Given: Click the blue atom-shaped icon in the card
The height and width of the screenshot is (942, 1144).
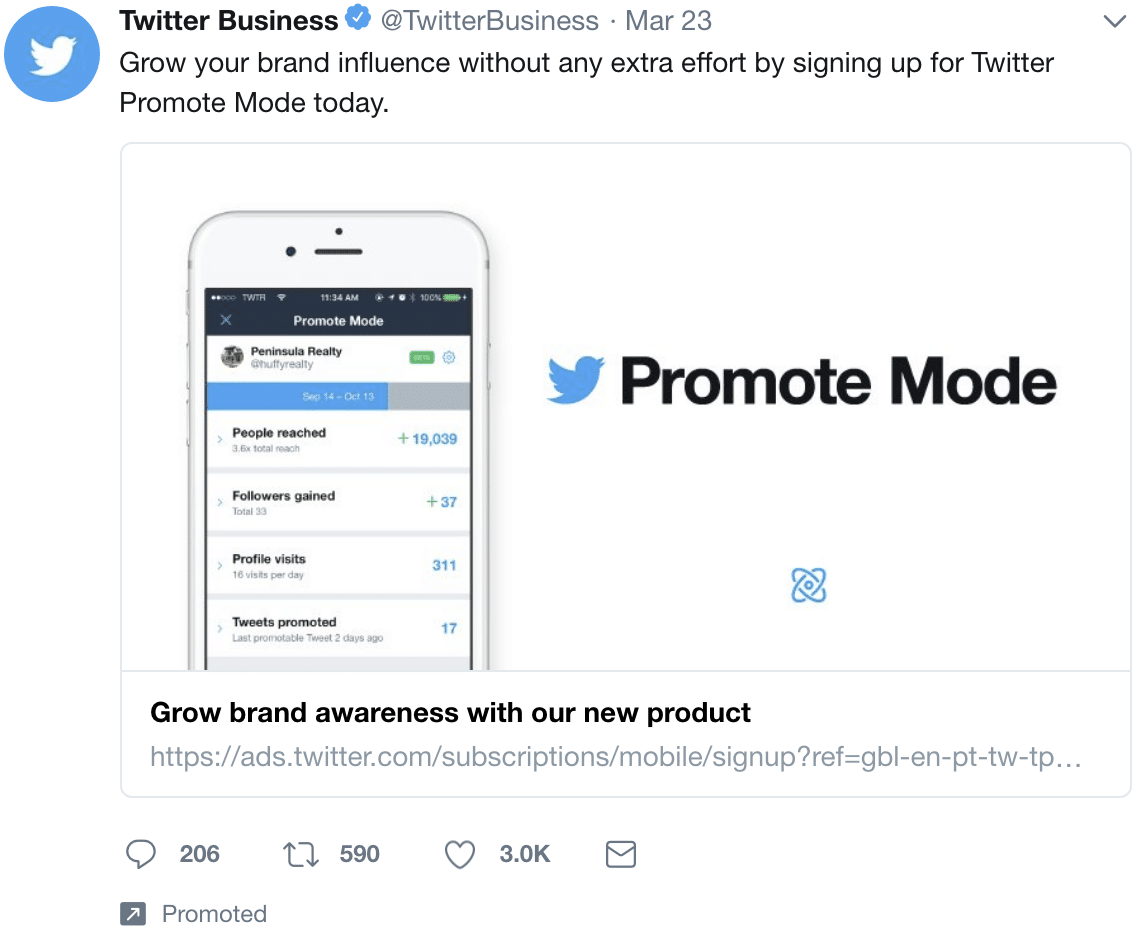Looking at the screenshot, I should [808, 585].
